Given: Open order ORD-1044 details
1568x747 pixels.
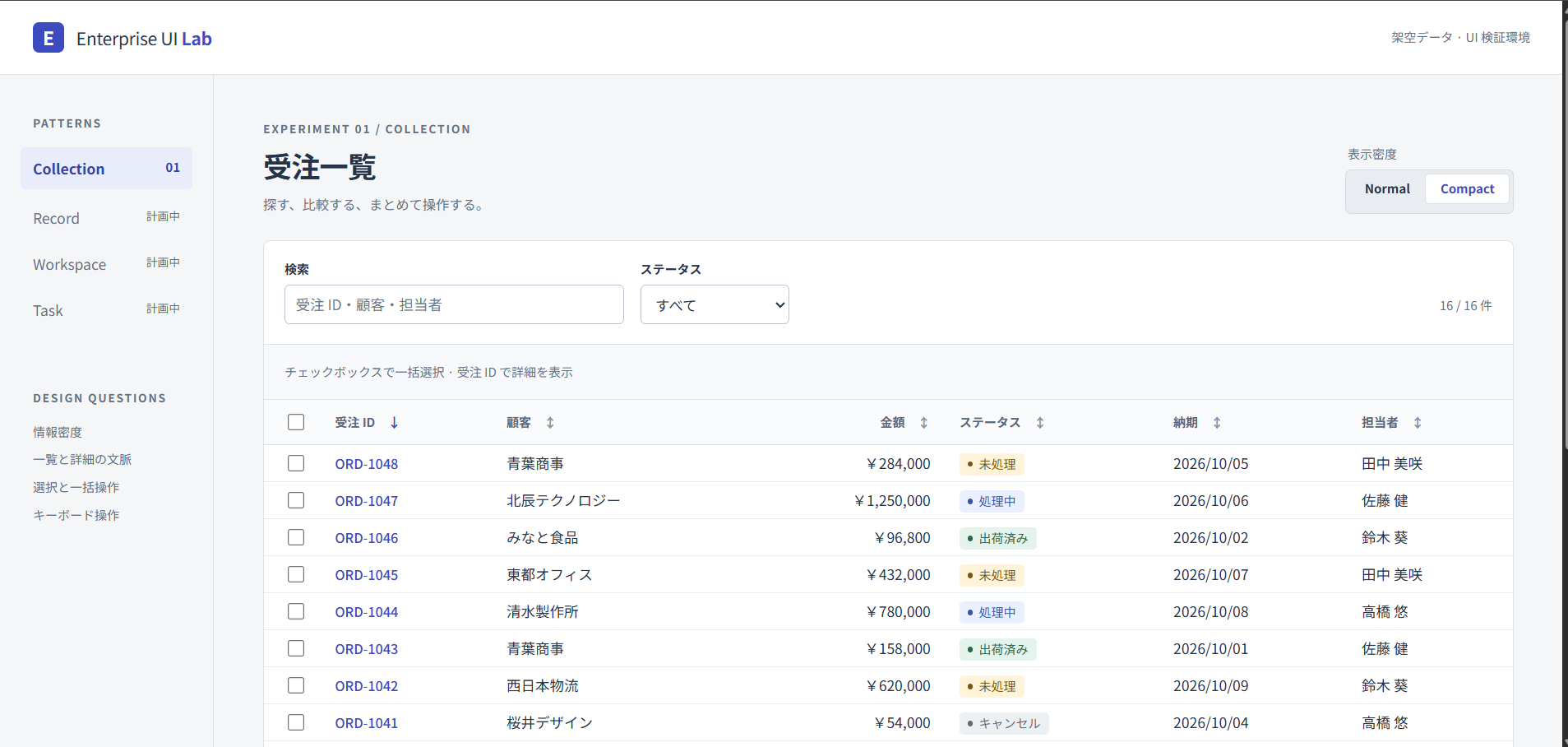Looking at the screenshot, I should click(367, 612).
